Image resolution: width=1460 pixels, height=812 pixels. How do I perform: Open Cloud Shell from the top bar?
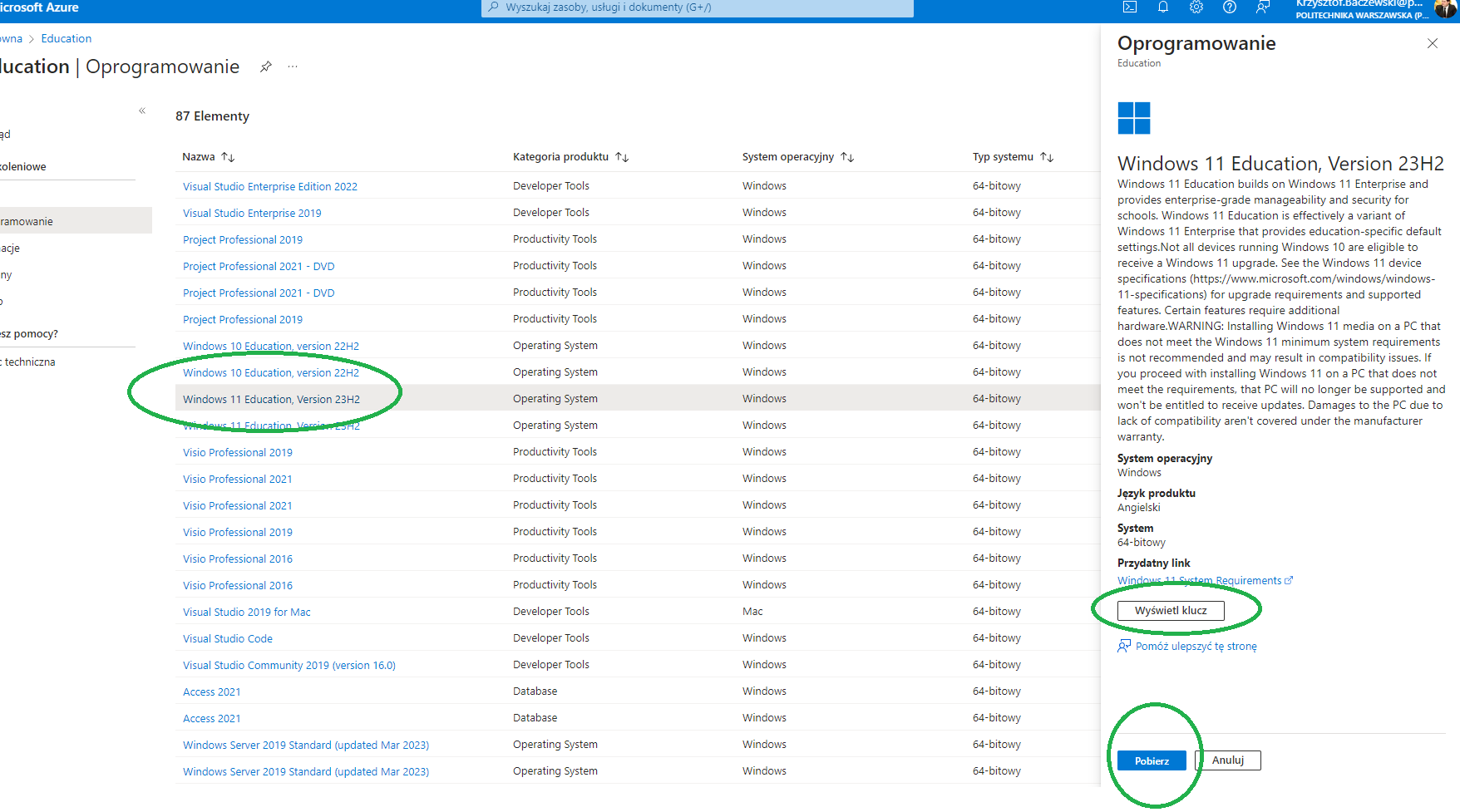(1130, 7)
